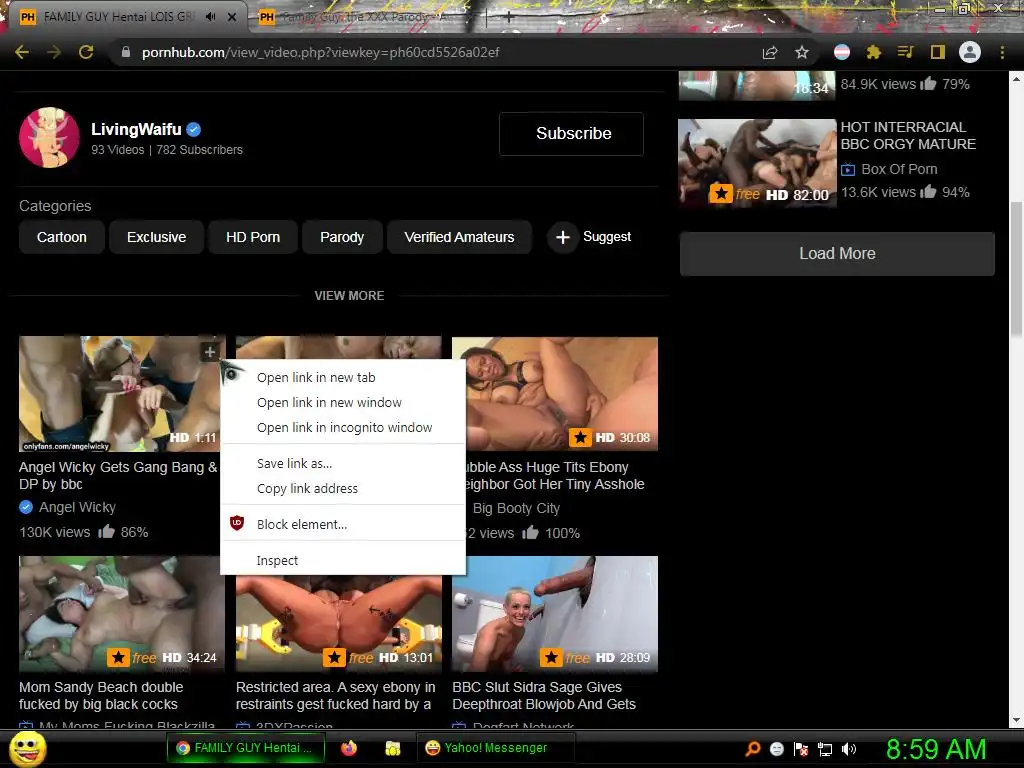Choose Open link in incognito window
The image size is (1024, 768).
pos(343,427)
